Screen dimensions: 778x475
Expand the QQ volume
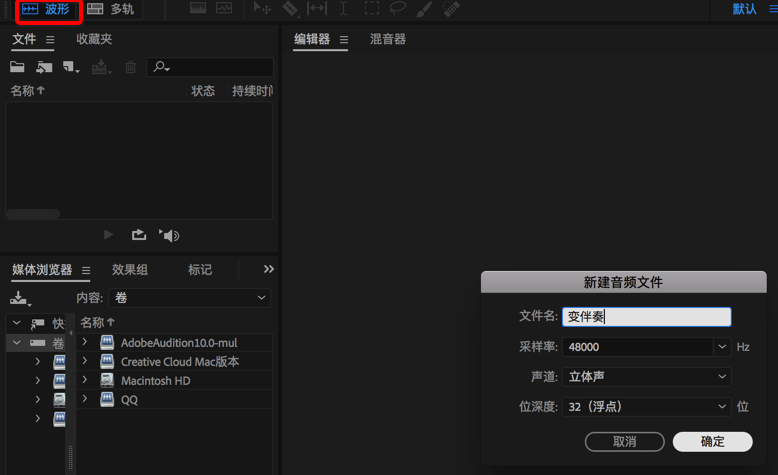coord(84,398)
